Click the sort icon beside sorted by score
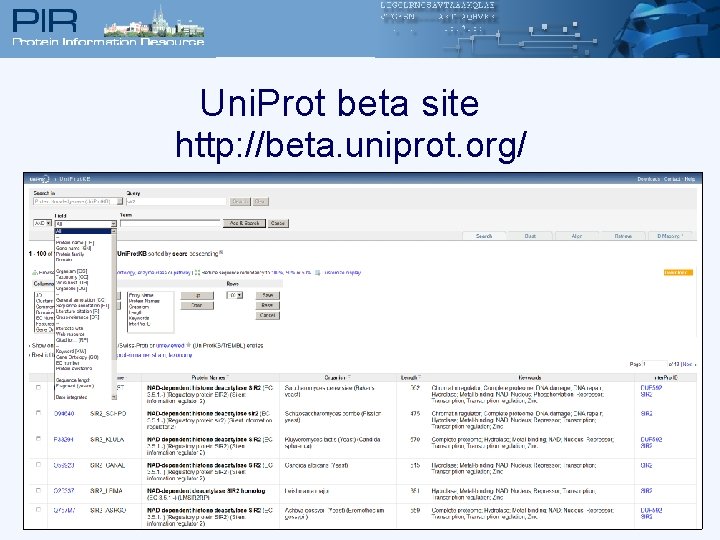 (221, 253)
